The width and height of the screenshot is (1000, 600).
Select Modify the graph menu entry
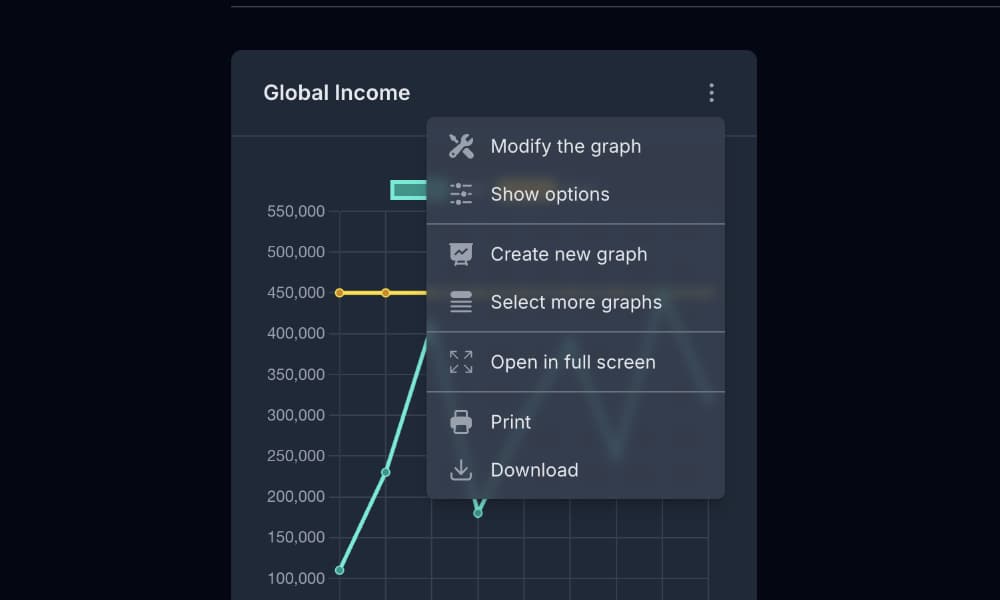point(565,146)
